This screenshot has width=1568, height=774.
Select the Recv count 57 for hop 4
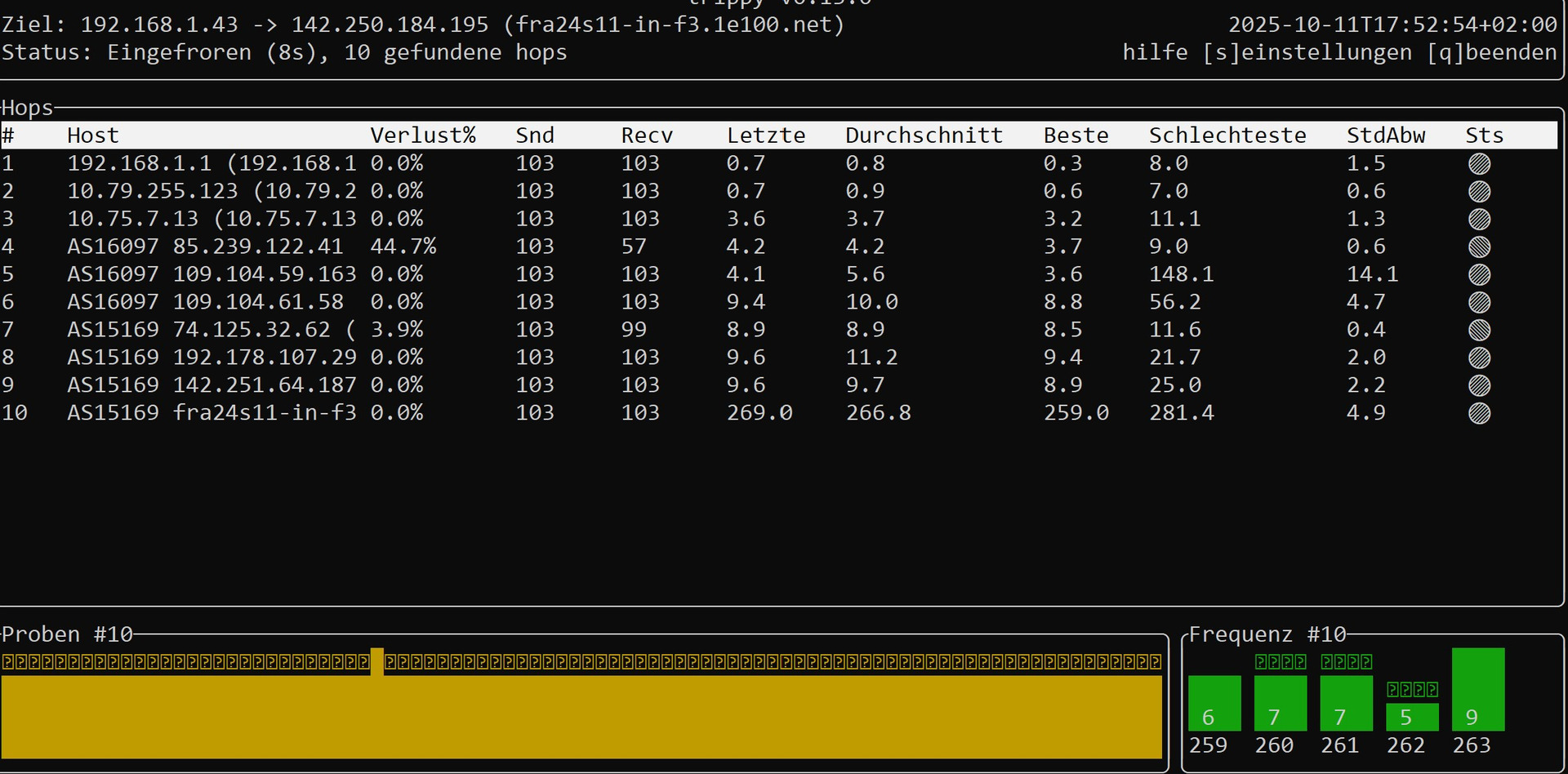(x=634, y=247)
